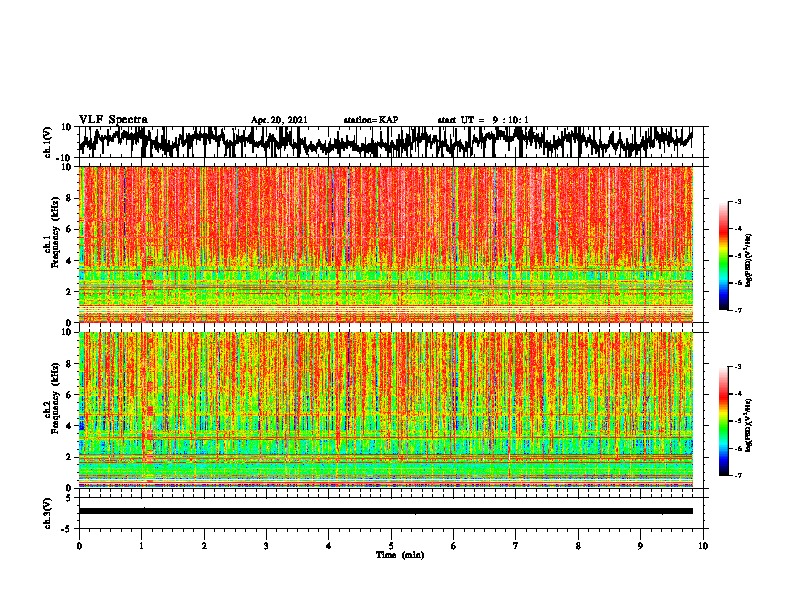Click the ch.2 frequency tick "4"
Image resolution: width=792 pixels, height=612 pixels.
[69, 426]
